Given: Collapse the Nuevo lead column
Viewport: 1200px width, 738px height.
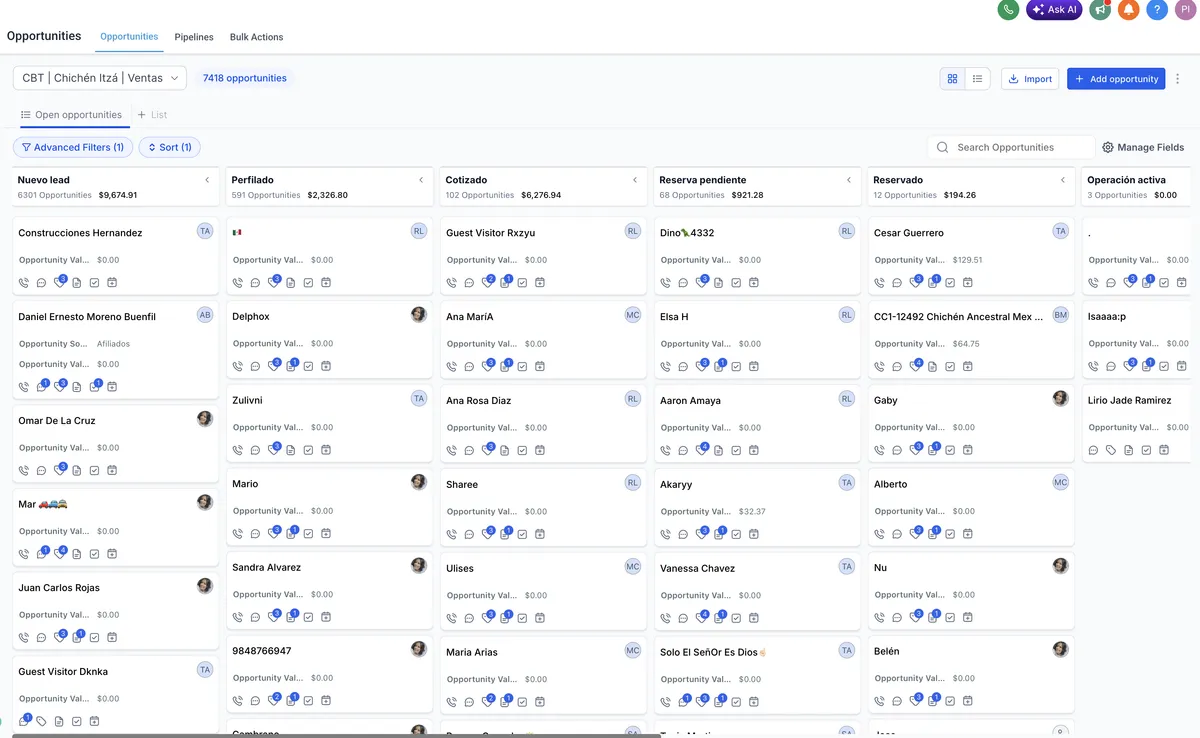Looking at the screenshot, I should (x=207, y=180).
